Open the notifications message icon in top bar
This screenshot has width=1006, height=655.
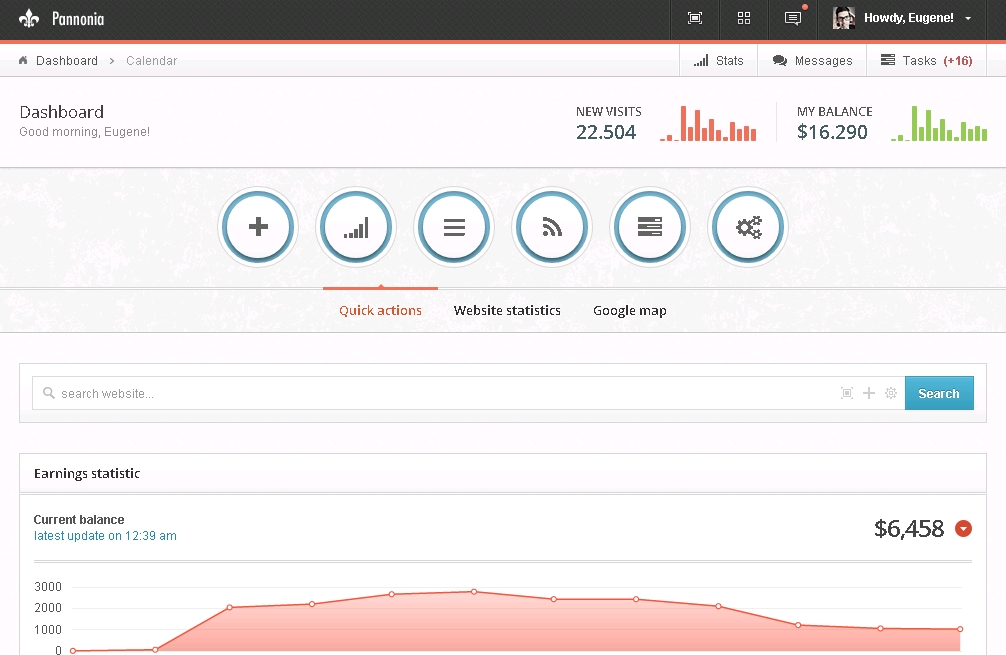click(x=793, y=18)
